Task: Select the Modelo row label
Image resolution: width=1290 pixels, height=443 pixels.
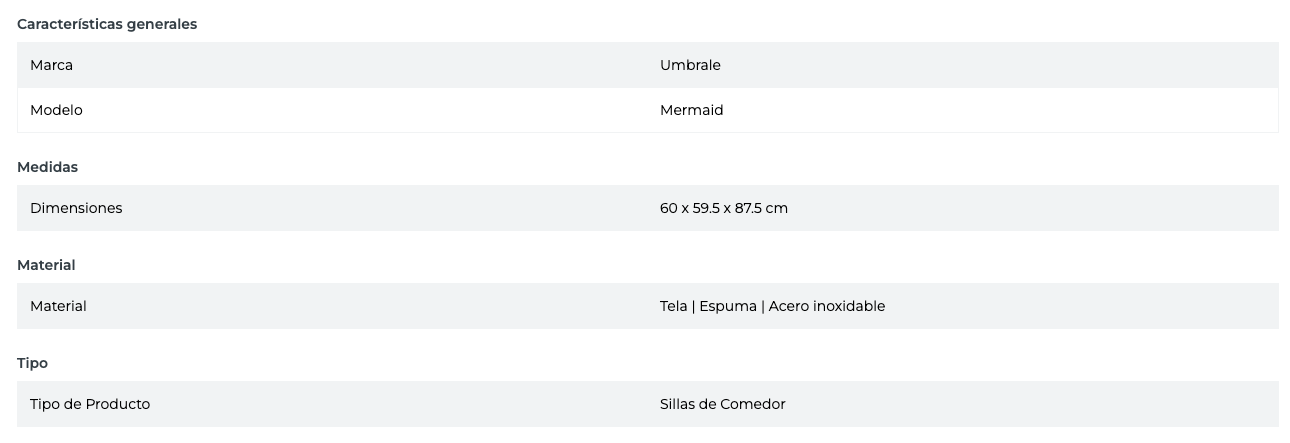Action: (56, 110)
